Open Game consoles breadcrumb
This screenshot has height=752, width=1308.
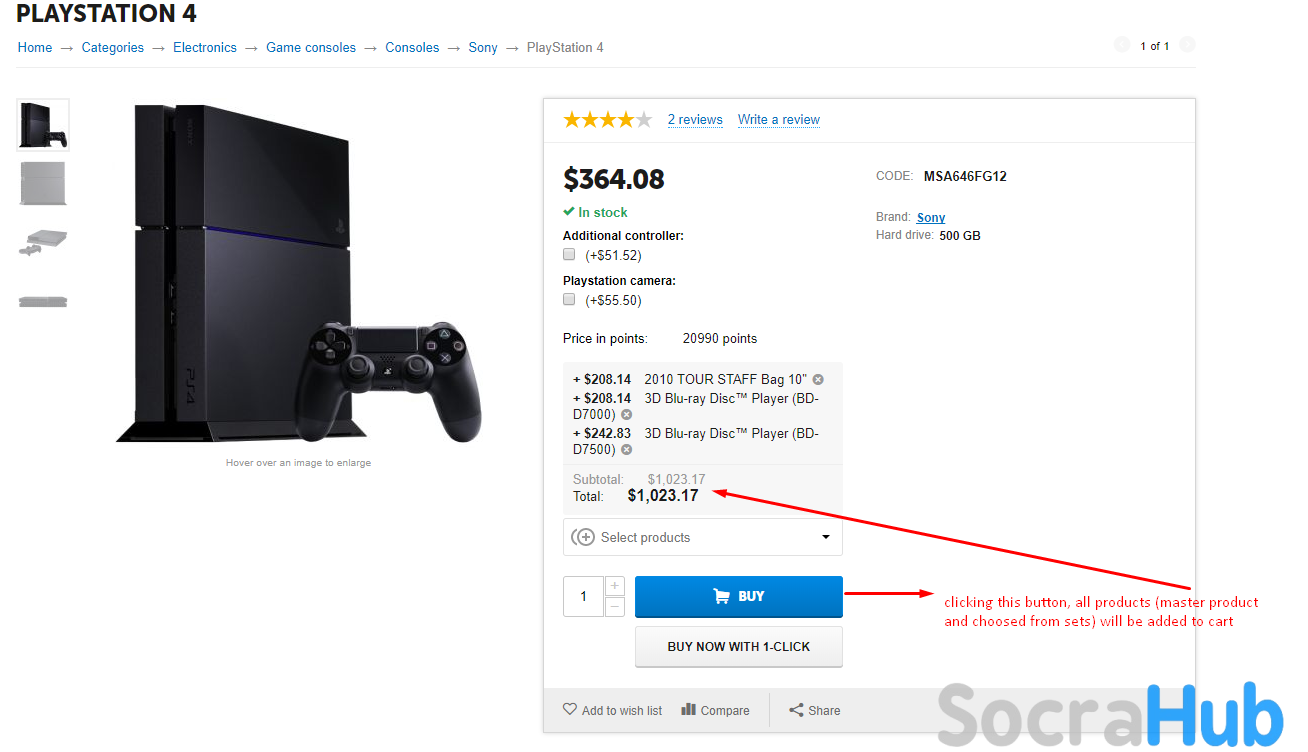tap(311, 47)
